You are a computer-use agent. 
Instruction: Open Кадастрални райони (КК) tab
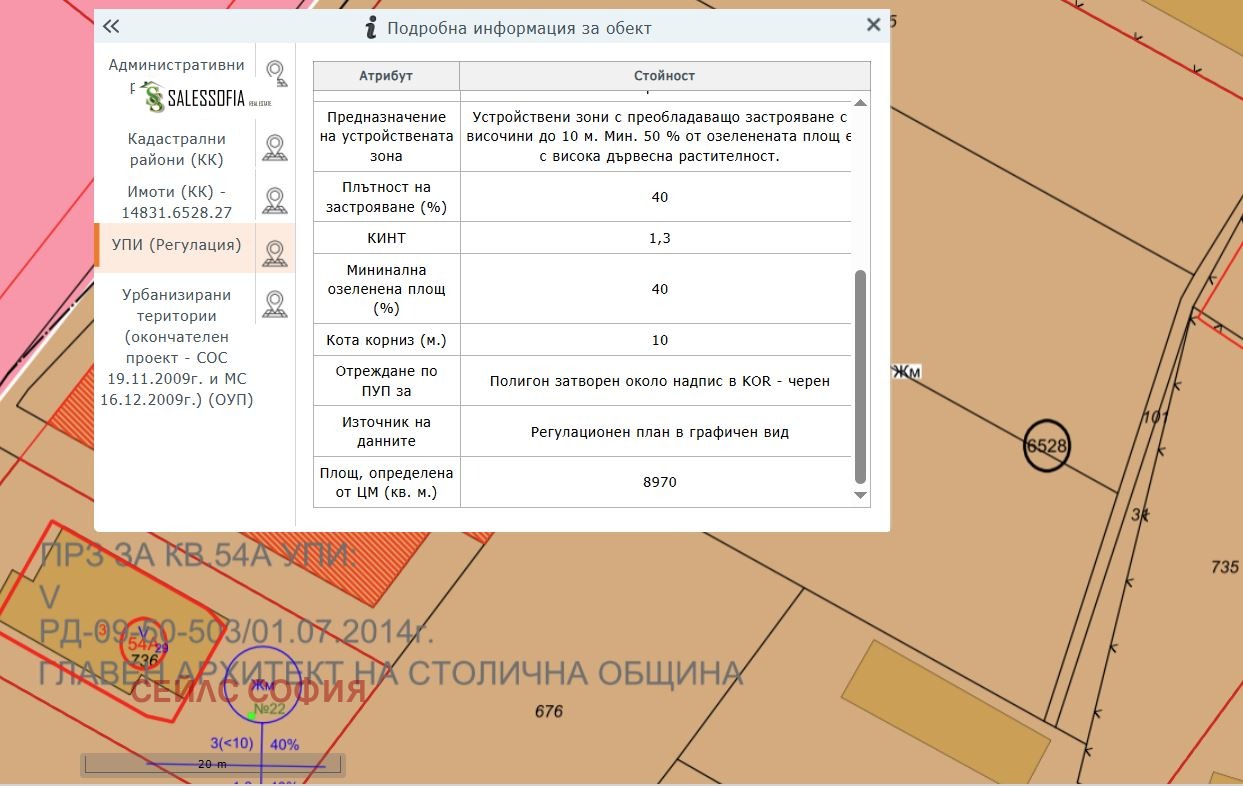coord(176,149)
